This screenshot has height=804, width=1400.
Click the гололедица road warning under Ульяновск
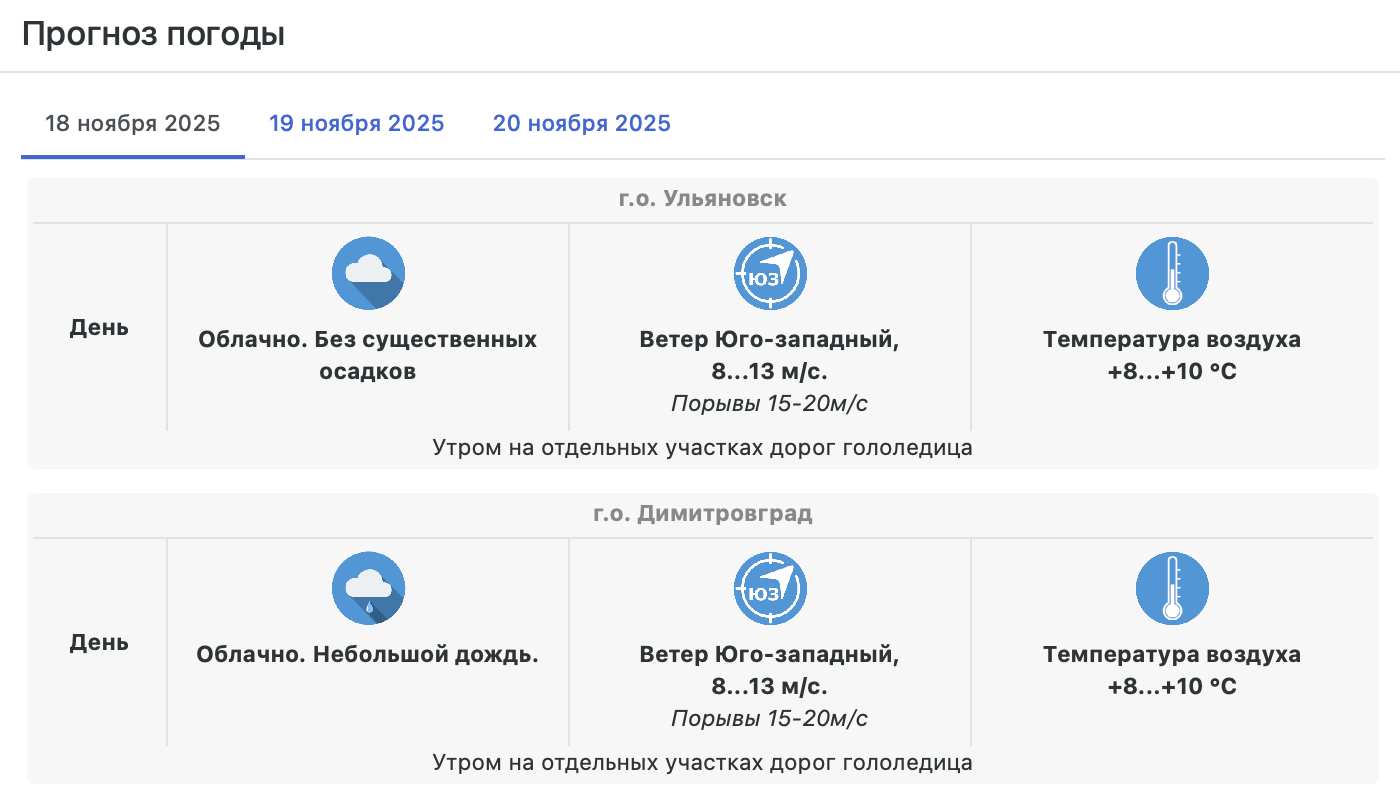click(x=702, y=447)
